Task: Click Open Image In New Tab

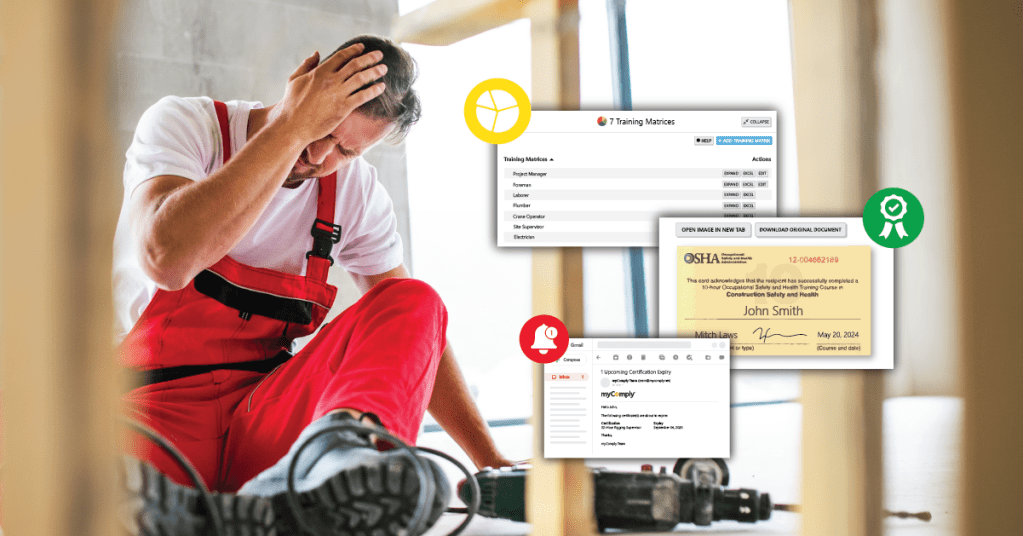Action: pos(713,230)
